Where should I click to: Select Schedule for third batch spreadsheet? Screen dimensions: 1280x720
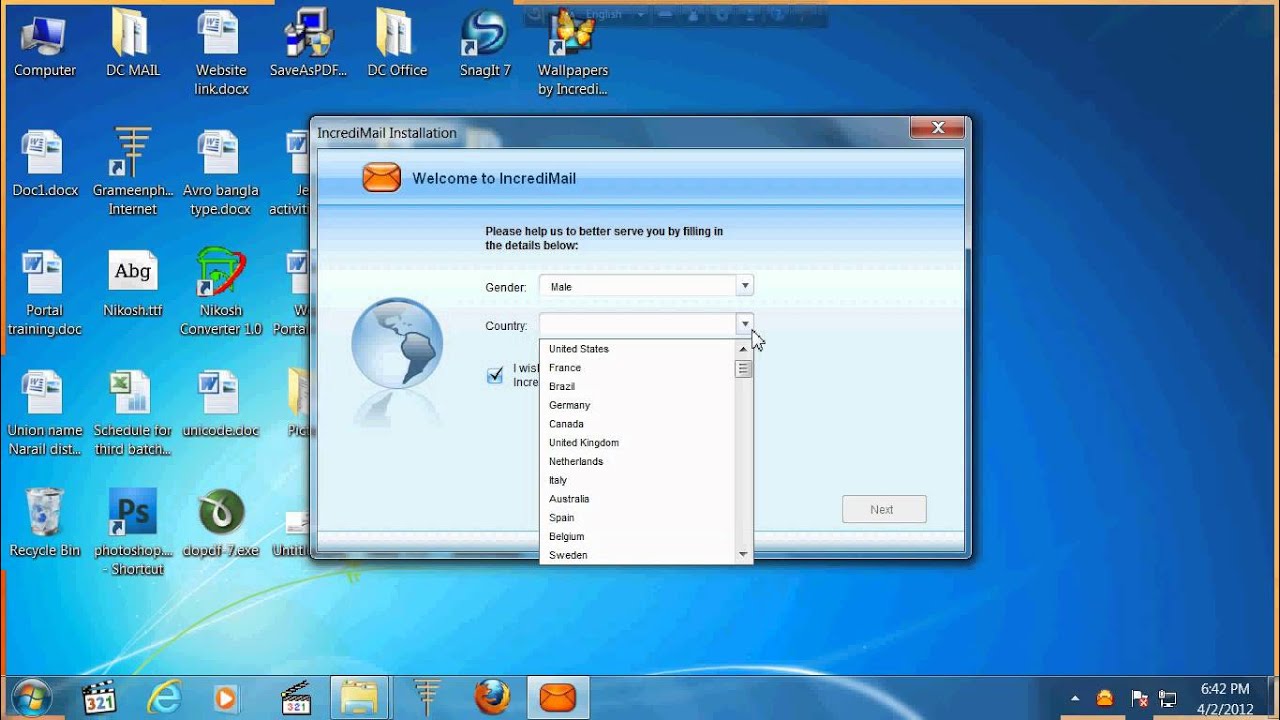pos(133,413)
